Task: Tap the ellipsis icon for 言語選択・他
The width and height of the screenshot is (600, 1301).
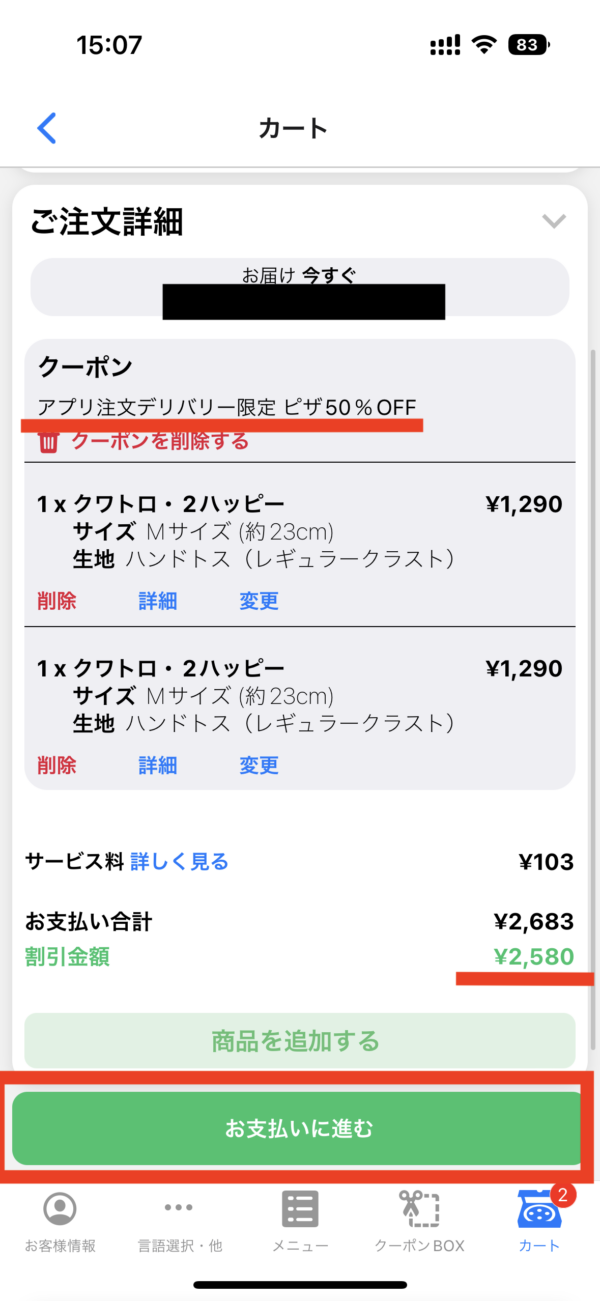Action: point(180,1208)
